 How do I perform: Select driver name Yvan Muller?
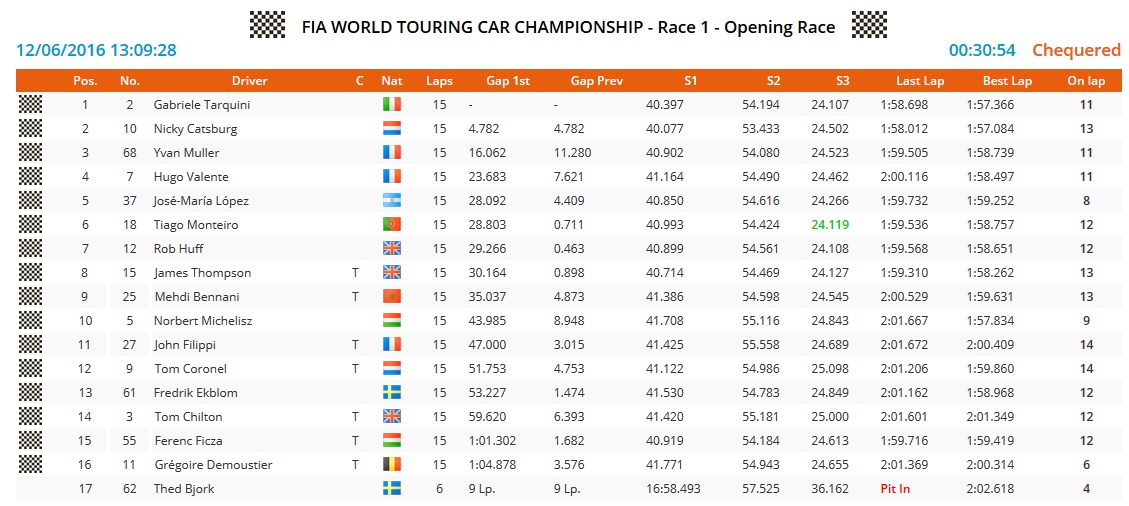click(186, 153)
